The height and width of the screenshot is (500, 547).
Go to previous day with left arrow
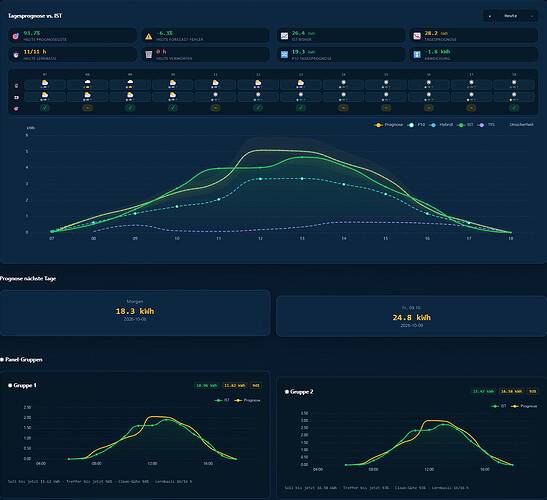tap(490, 16)
